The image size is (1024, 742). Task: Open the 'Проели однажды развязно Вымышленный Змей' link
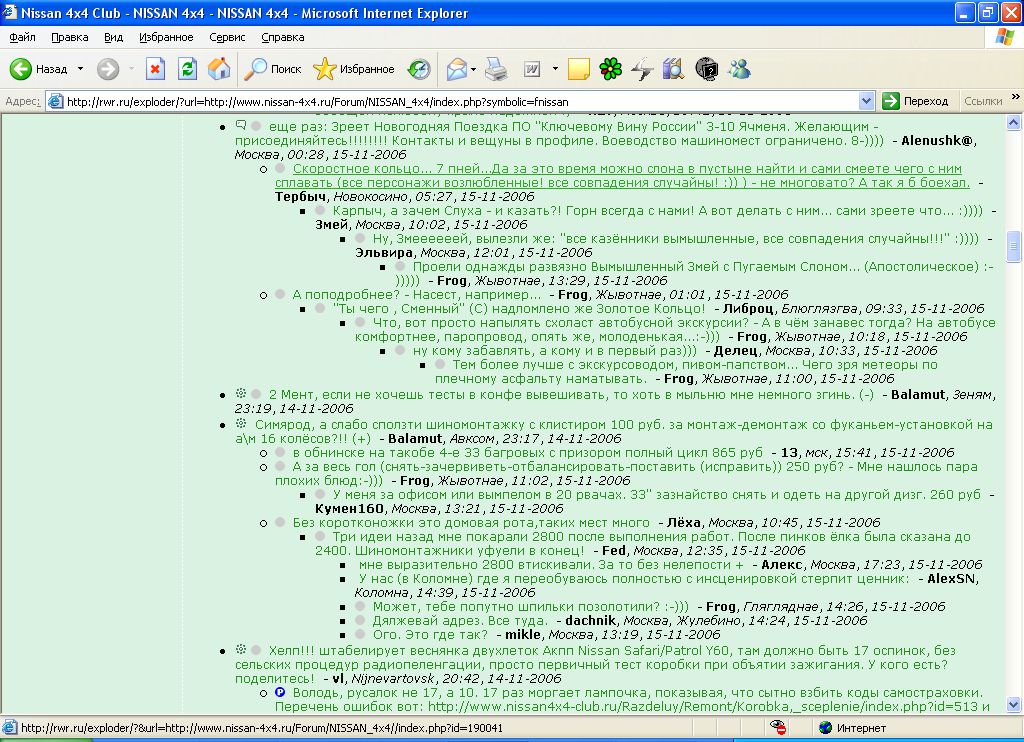coord(695,274)
